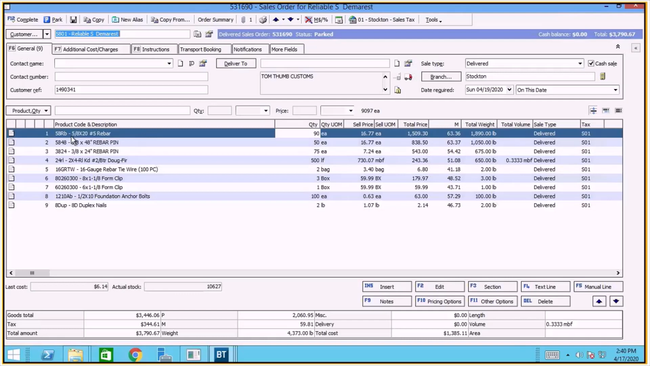Click the Insert button
The image size is (650, 366).
point(387,286)
